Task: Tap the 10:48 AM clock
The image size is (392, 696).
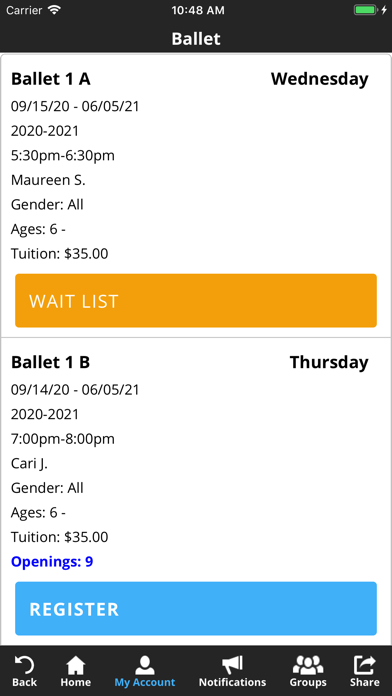Action: point(198,10)
